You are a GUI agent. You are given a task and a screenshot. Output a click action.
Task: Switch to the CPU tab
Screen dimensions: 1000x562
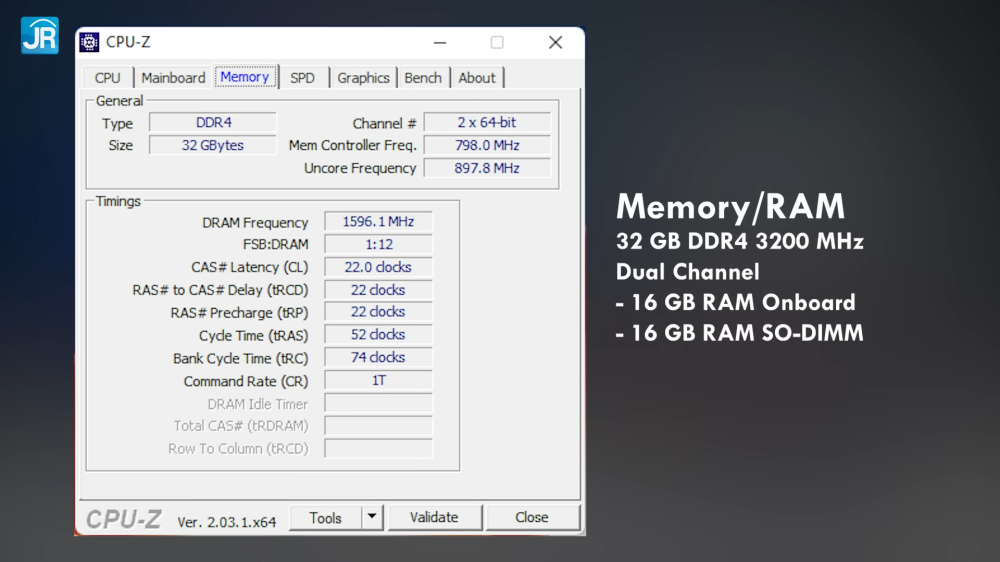coord(107,78)
